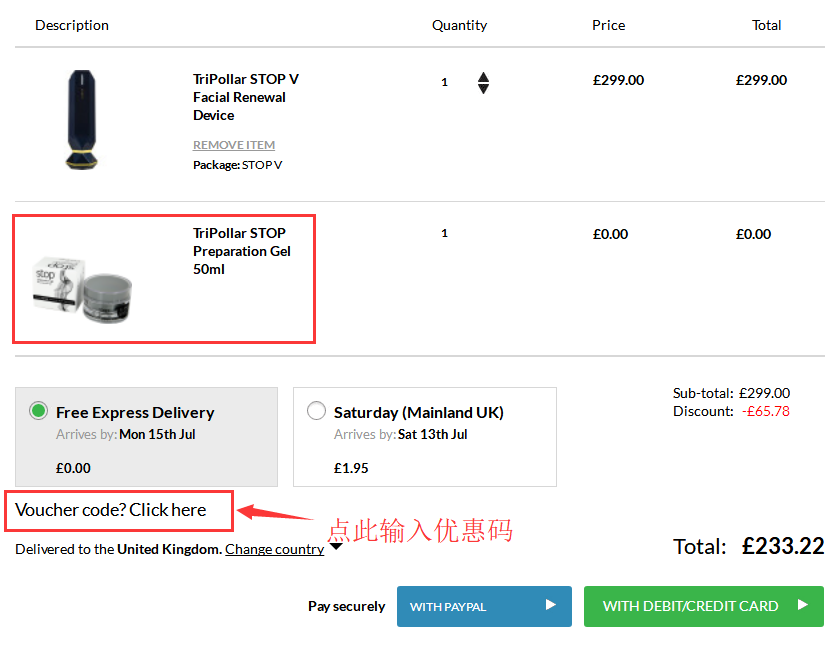Click the PayPal button's play arrow icon
Screen dimensions: 838x657
[550, 605]
